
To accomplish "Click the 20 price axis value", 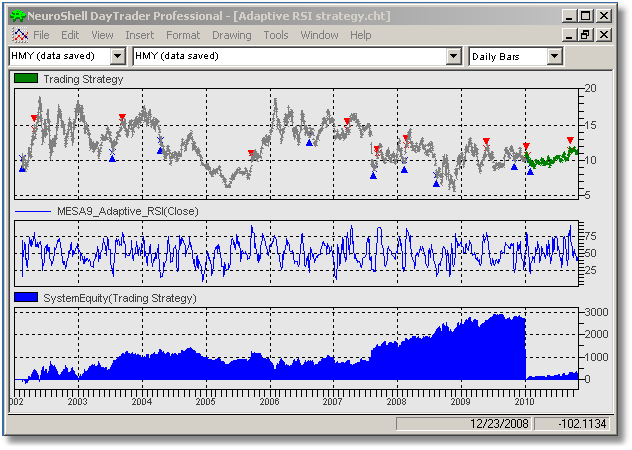I will click(x=590, y=88).
